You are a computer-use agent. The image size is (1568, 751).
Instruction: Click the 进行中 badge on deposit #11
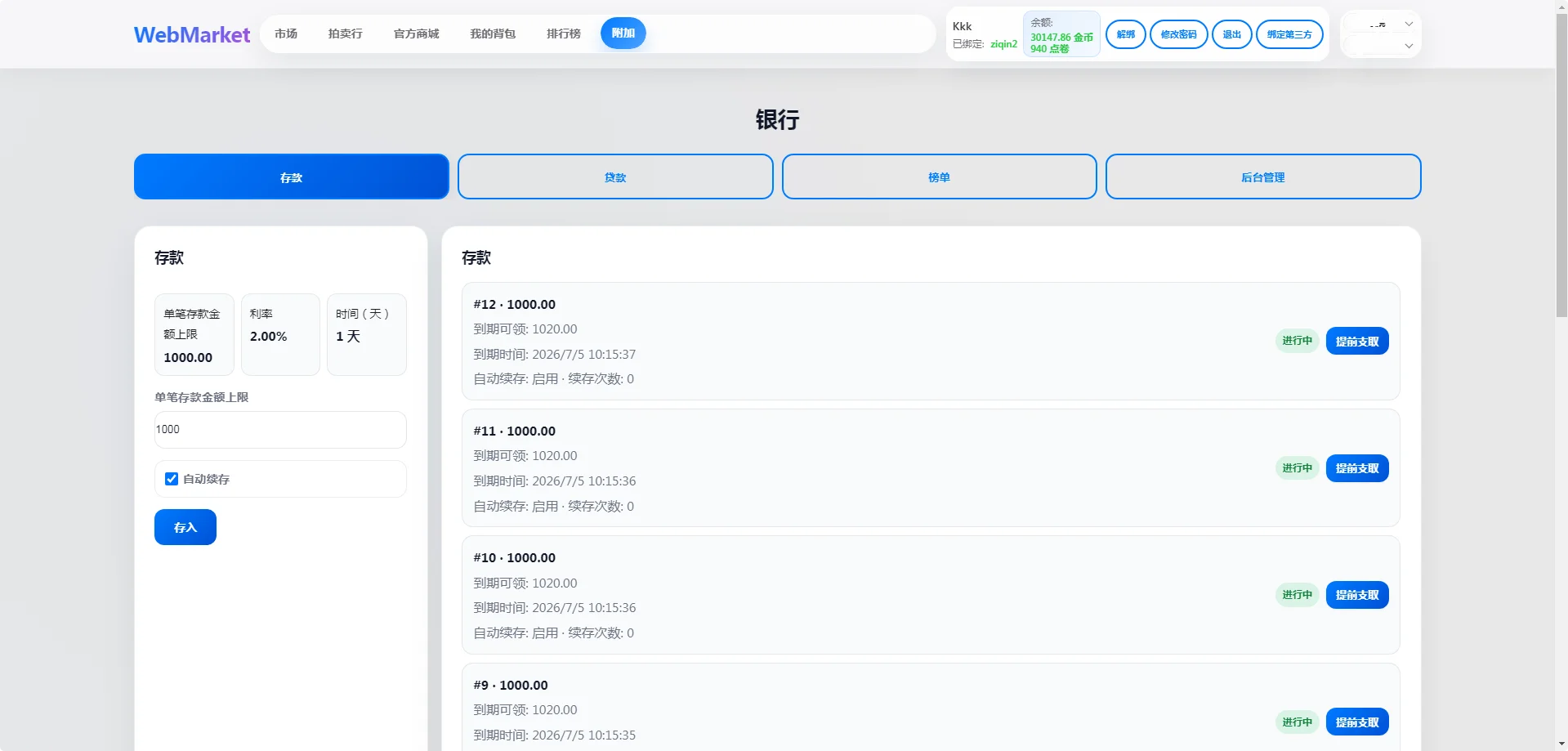(x=1298, y=468)
